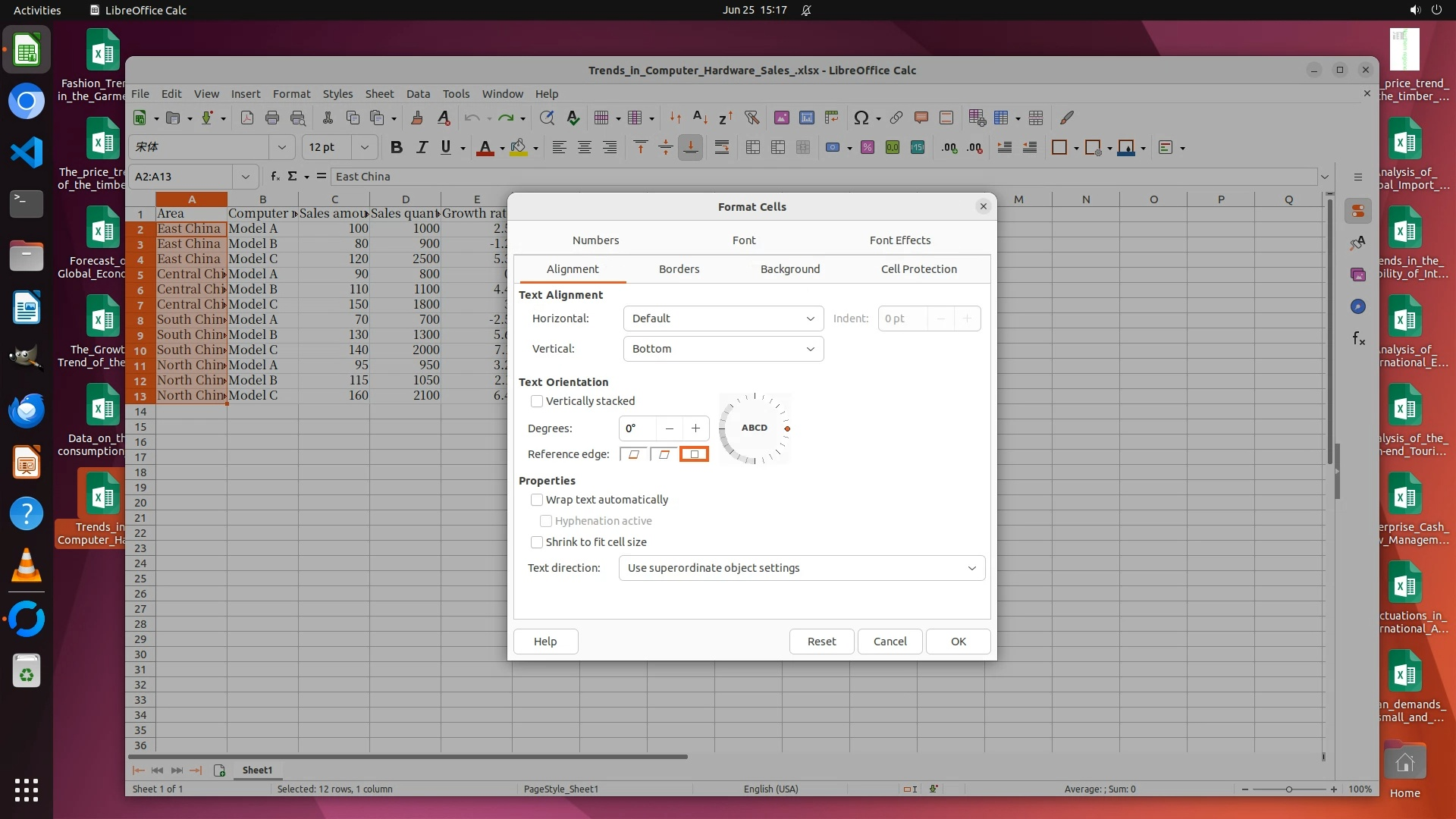Enable the Vertically stacked checkbox
The height and width of the screenshot is (819, 1456).
tap(537, 401)
